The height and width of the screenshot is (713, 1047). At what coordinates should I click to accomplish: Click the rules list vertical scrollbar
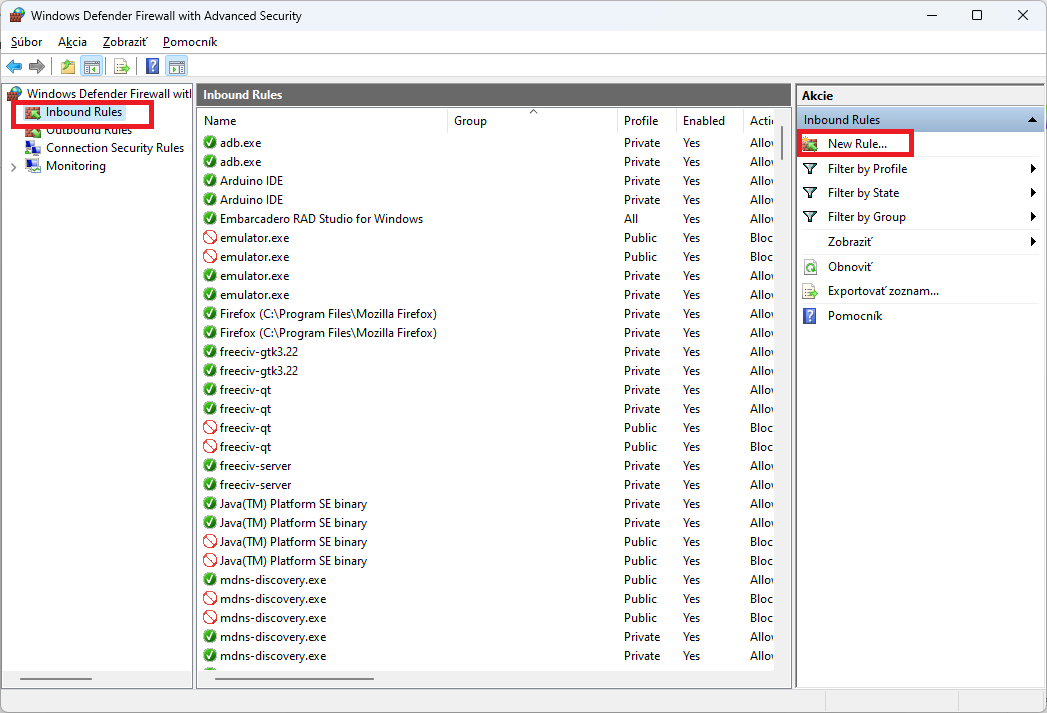point(781,400)
